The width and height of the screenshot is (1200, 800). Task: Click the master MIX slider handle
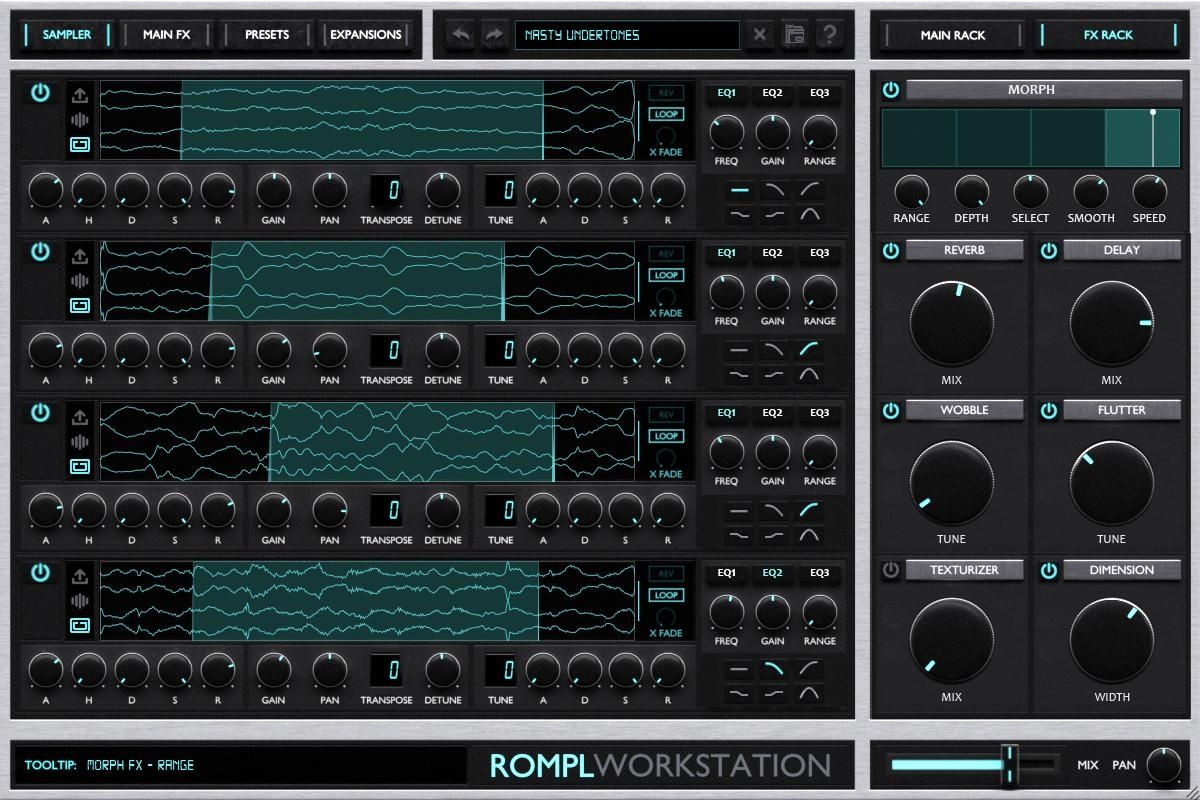click(1010, 765)
